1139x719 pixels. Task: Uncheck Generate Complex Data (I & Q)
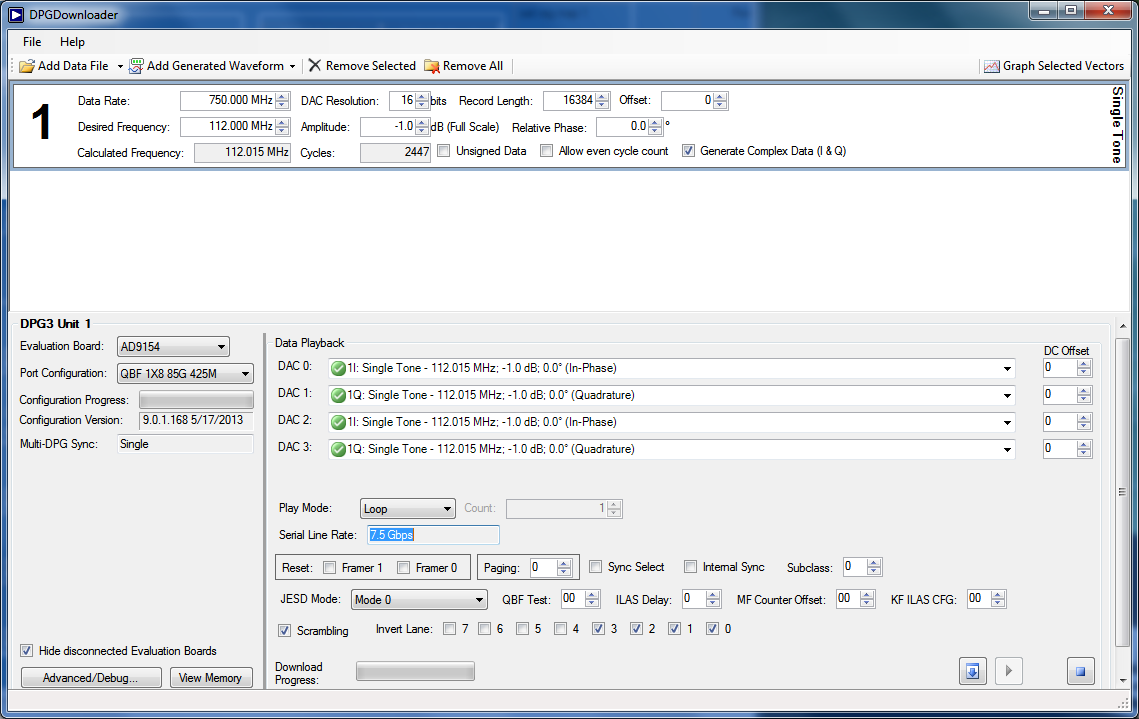tap(688, 151)
